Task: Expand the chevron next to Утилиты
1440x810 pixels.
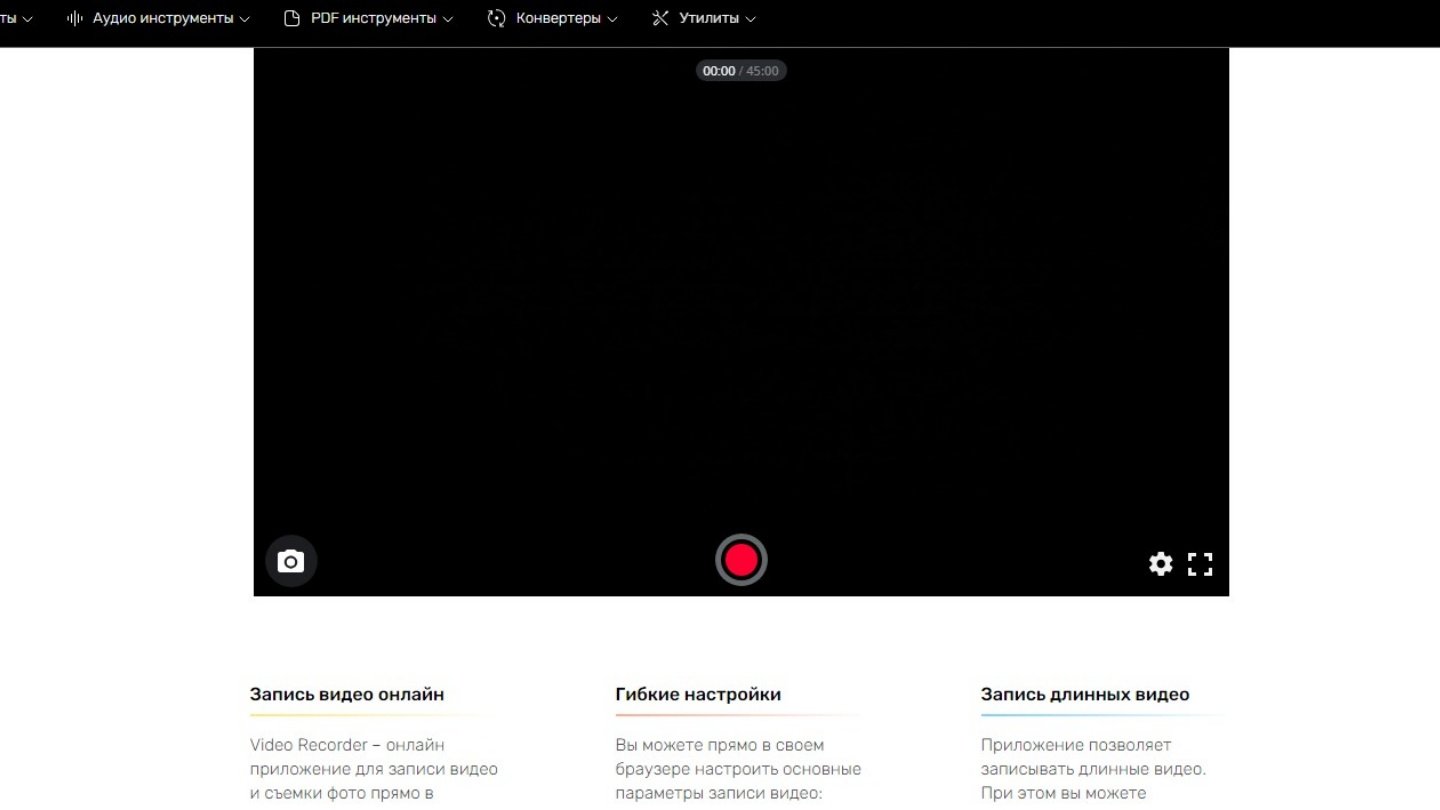Action: (x=750, y=19)
